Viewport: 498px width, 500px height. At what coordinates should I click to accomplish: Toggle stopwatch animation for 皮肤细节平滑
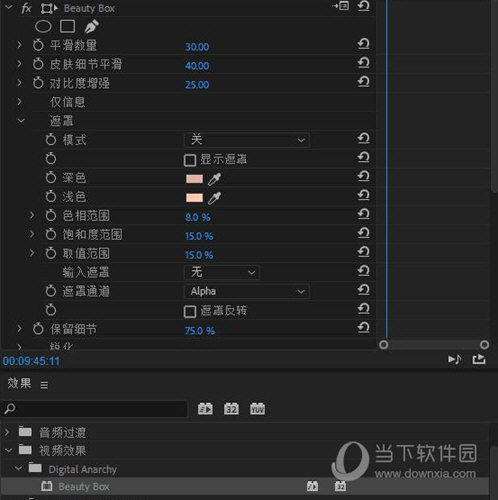point(38,64)
